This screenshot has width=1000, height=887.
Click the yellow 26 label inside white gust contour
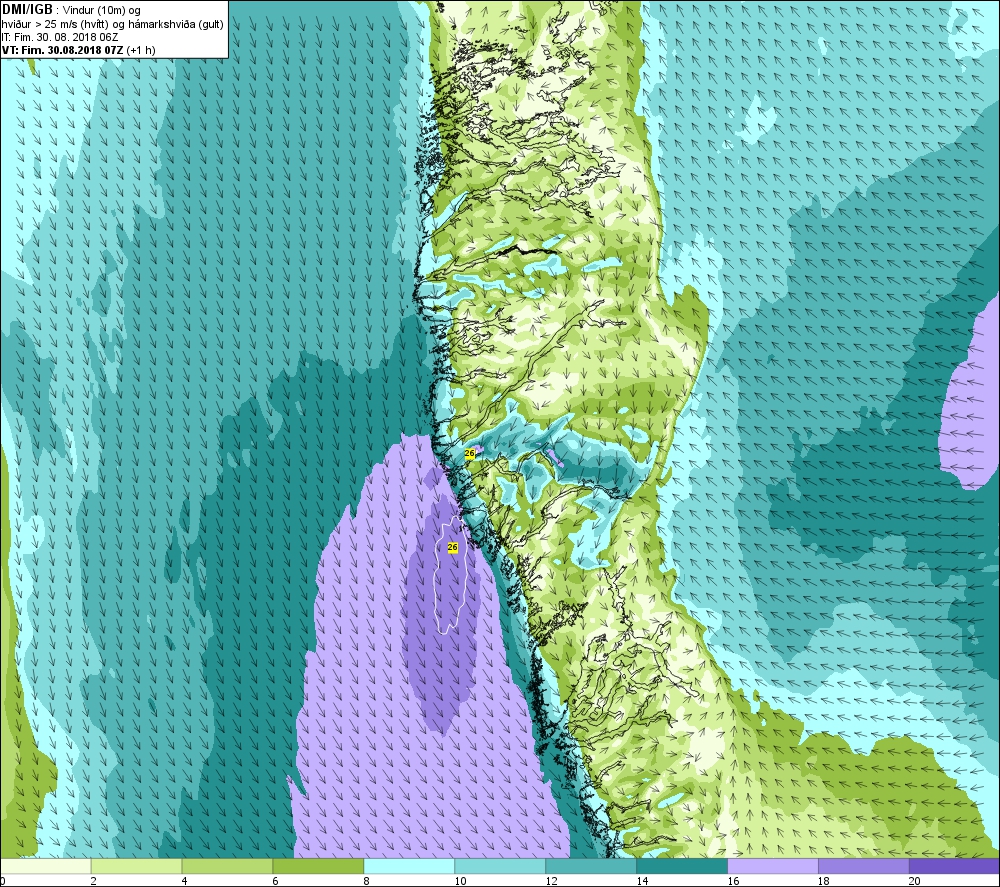click(453, 547)
